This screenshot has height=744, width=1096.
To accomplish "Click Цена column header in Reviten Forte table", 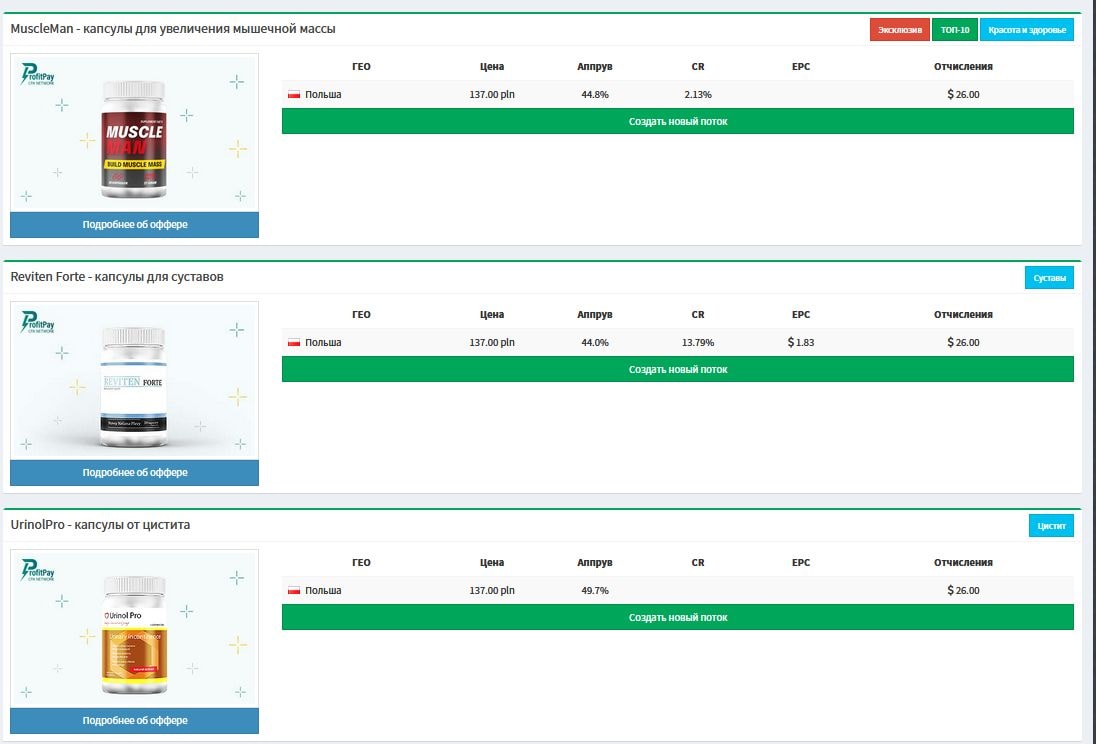I will coord(492,315).
